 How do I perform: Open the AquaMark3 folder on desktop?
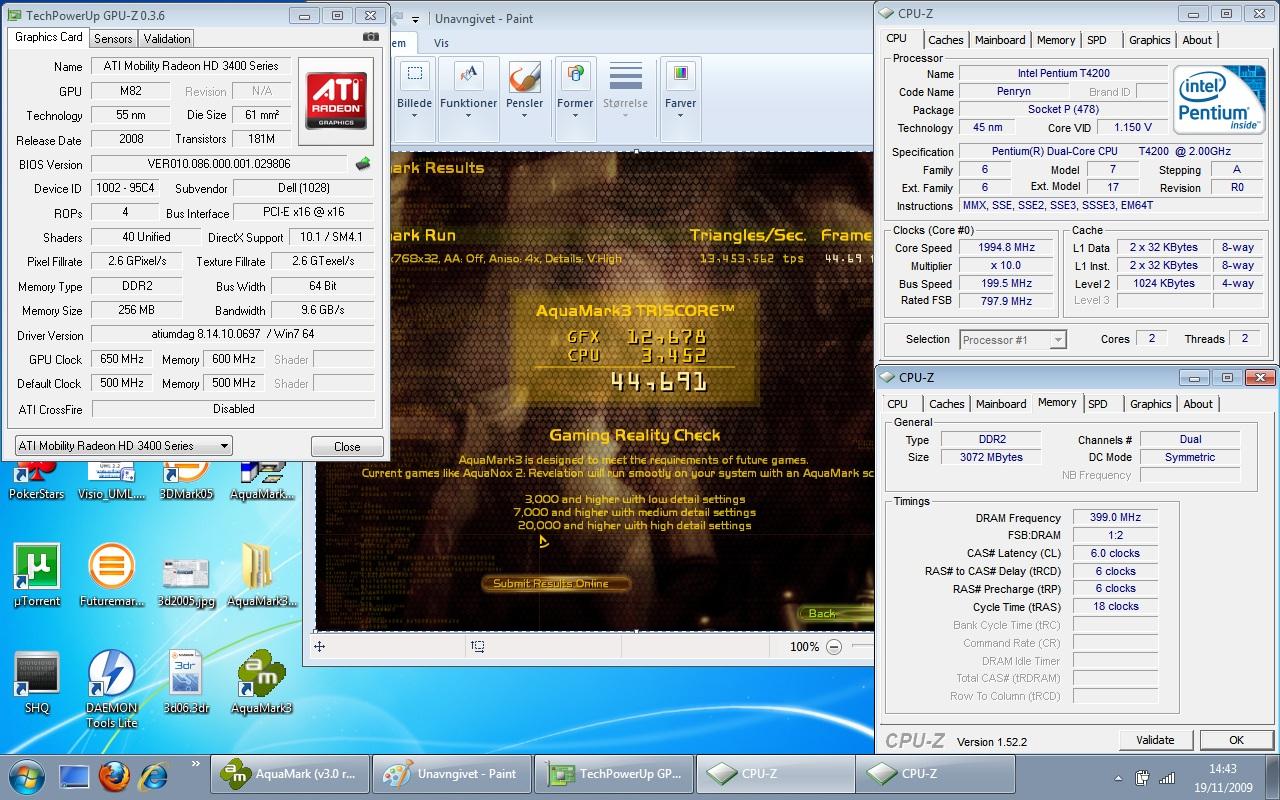[x=261, y=575]
